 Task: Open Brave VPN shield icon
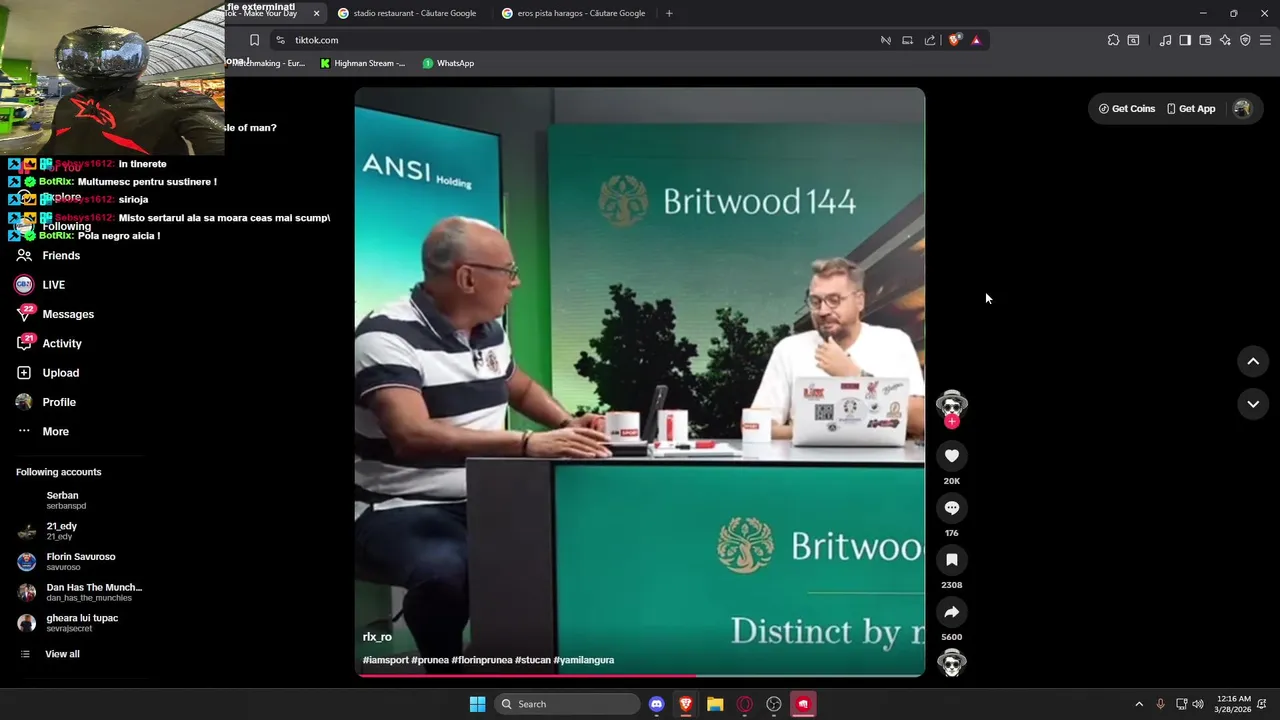click(x=1245, y=40)
